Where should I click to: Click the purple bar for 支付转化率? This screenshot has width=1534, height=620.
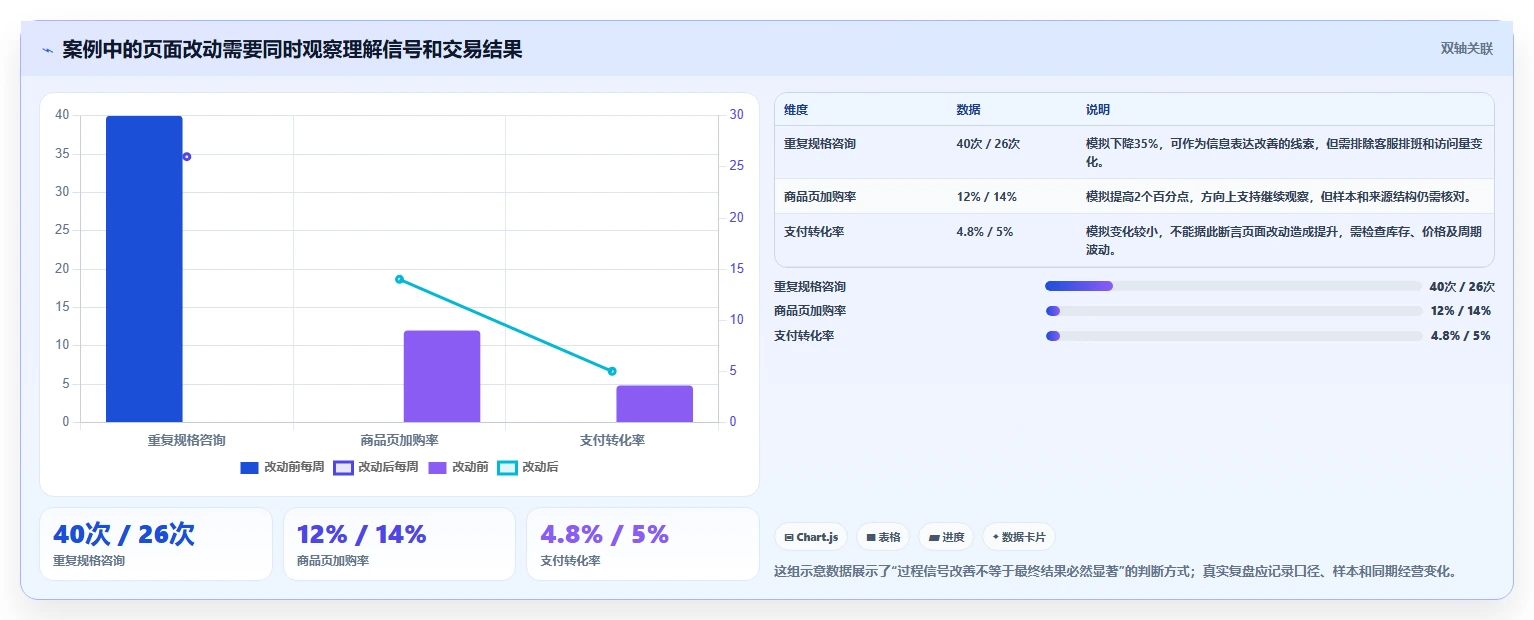655,404
